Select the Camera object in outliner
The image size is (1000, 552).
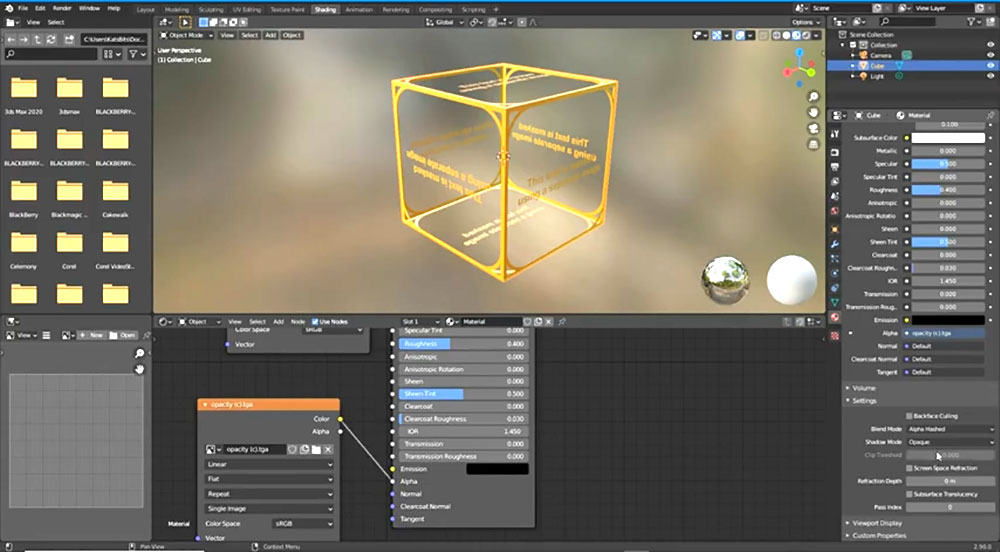click(881, 55)
